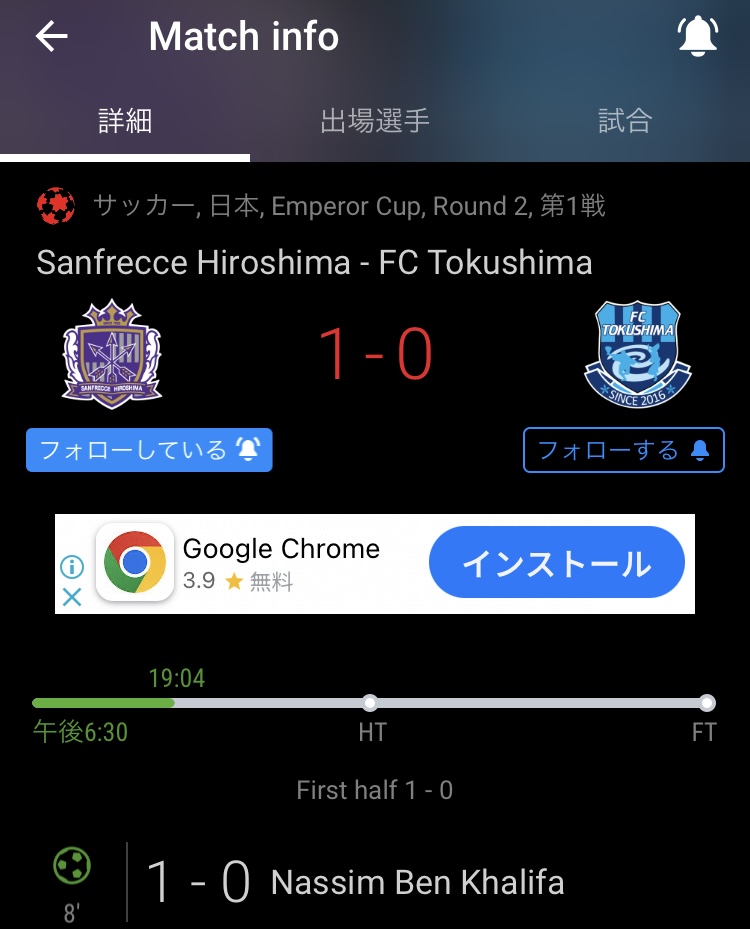750x929 pixels.
Task: Tap the notification bell in header
Action: pos(698,36)
